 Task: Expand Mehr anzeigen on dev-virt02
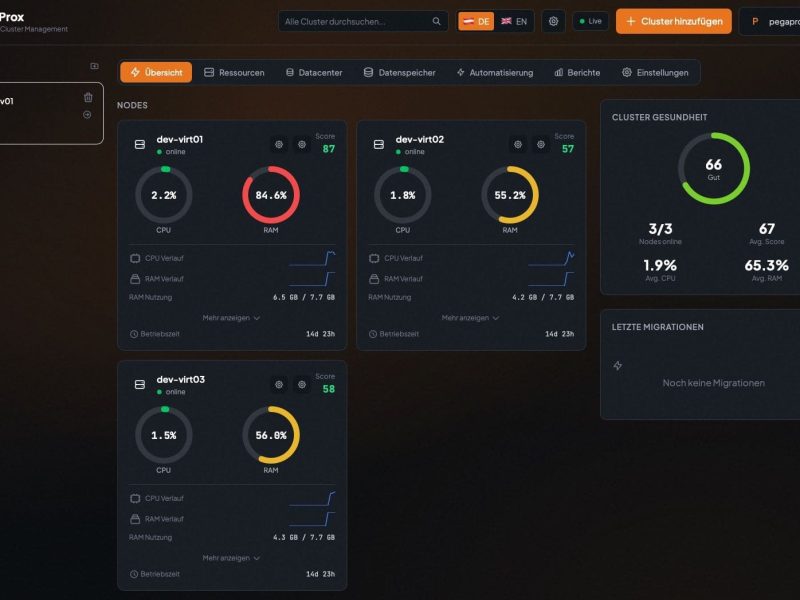coord(472,317)
